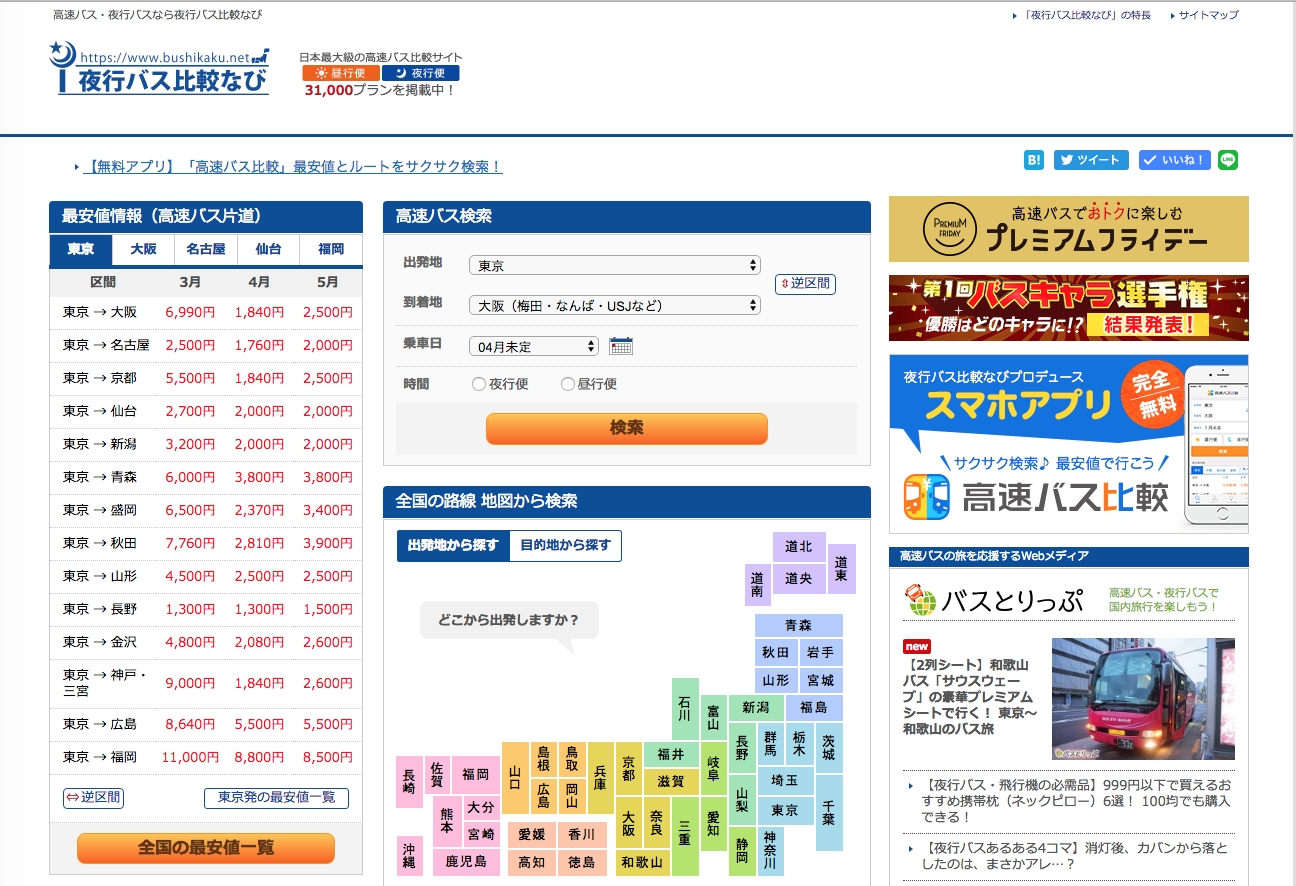
Task: Share via the LINE icon
Action: point(1228,160)
